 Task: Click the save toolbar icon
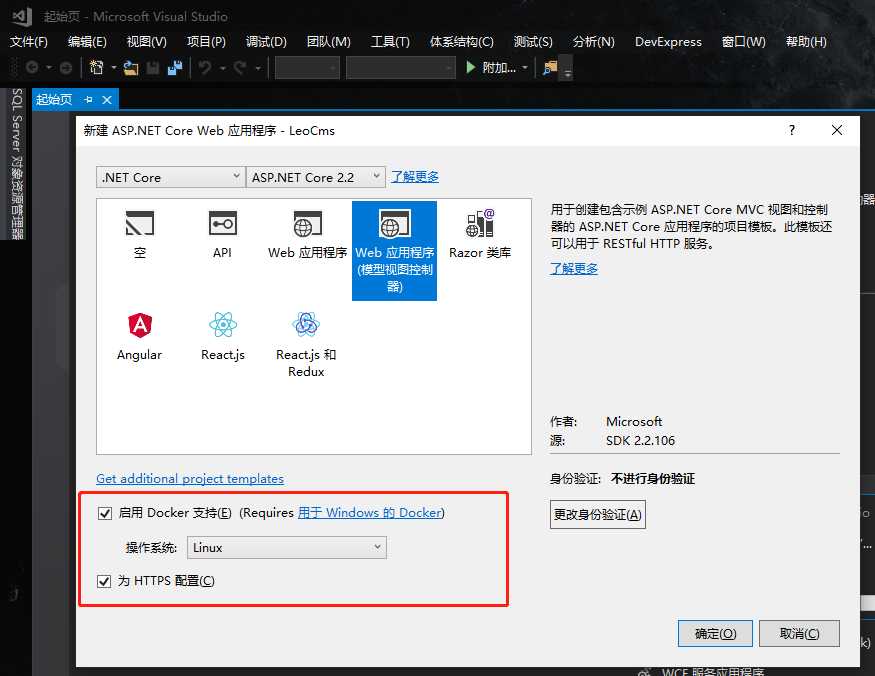152,68
